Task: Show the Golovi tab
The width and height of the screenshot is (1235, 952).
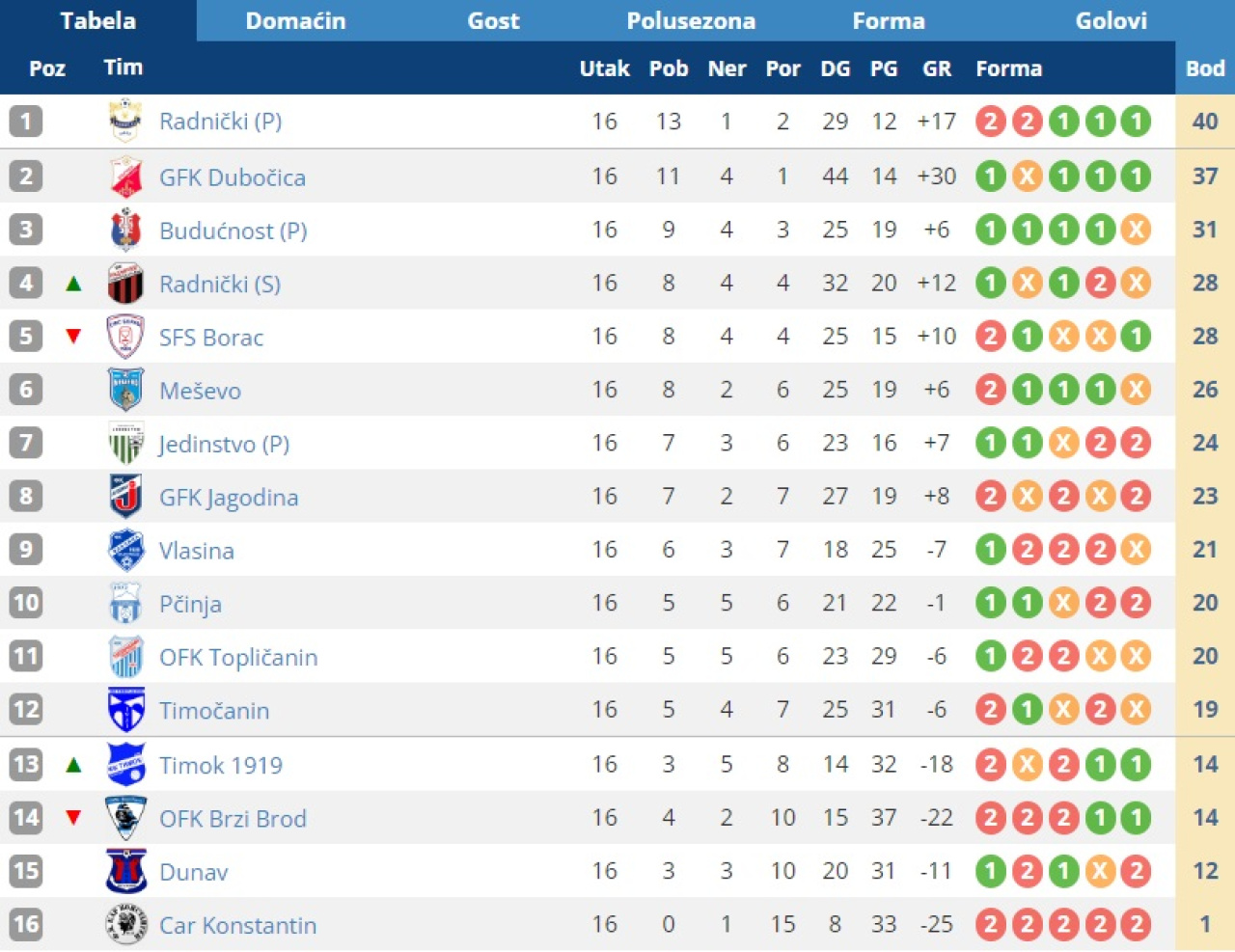Action: pos(1111,20)
